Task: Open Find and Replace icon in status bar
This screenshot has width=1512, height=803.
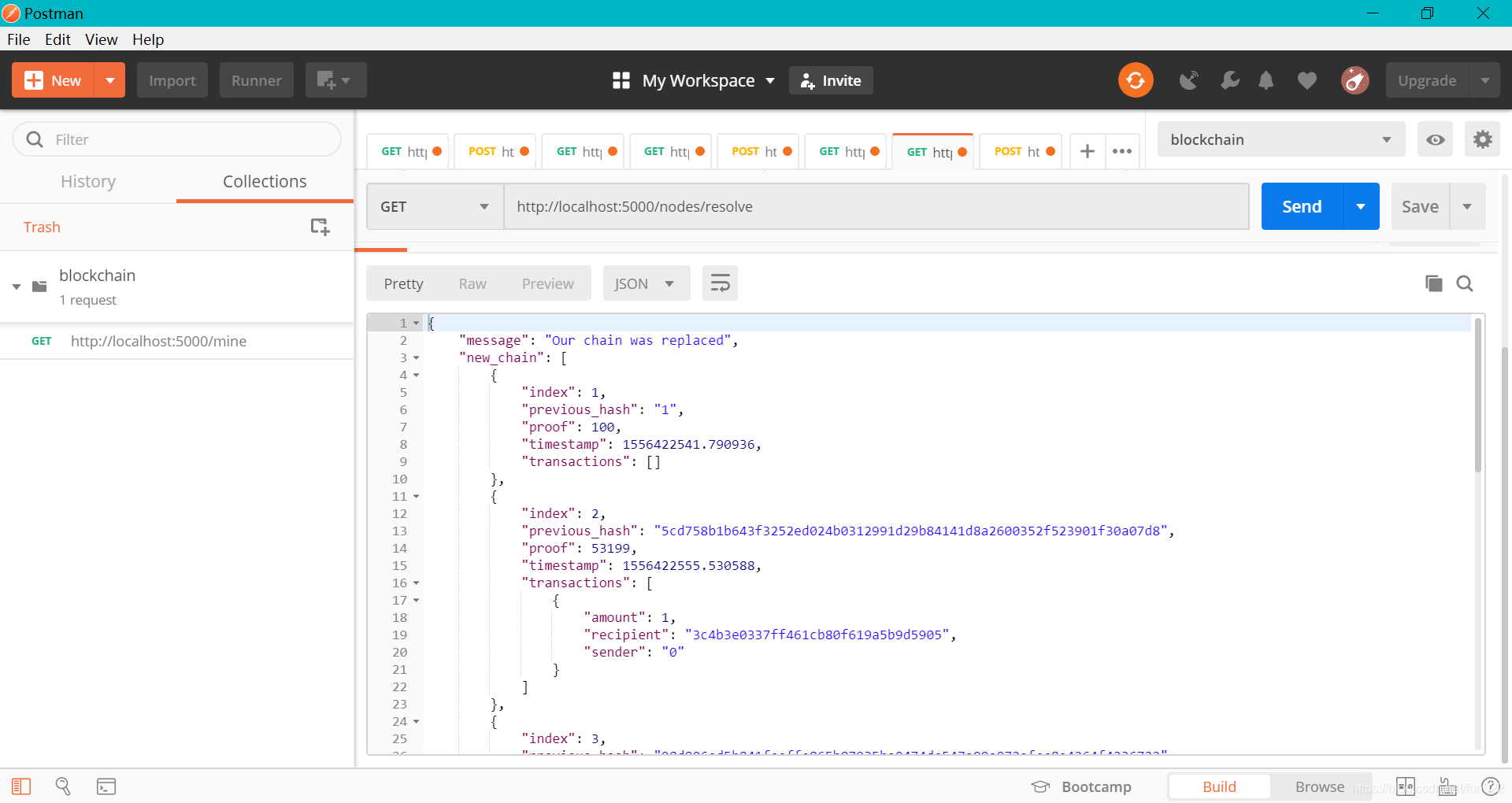Action: 63,786
